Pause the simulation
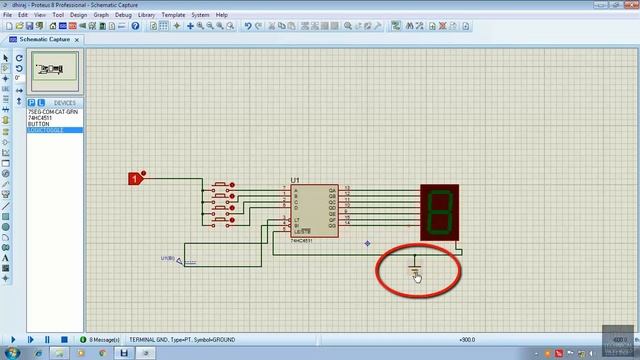 point(47,340)
